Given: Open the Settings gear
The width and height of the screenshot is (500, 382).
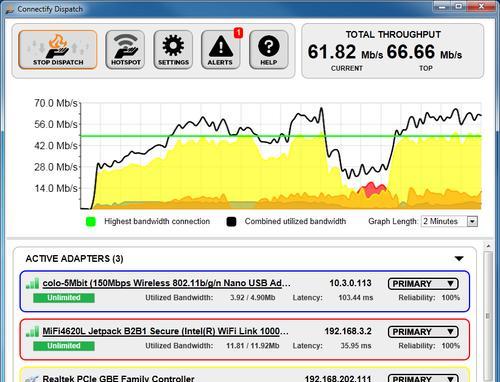Looking at the screenshot, I should point(173,50).
